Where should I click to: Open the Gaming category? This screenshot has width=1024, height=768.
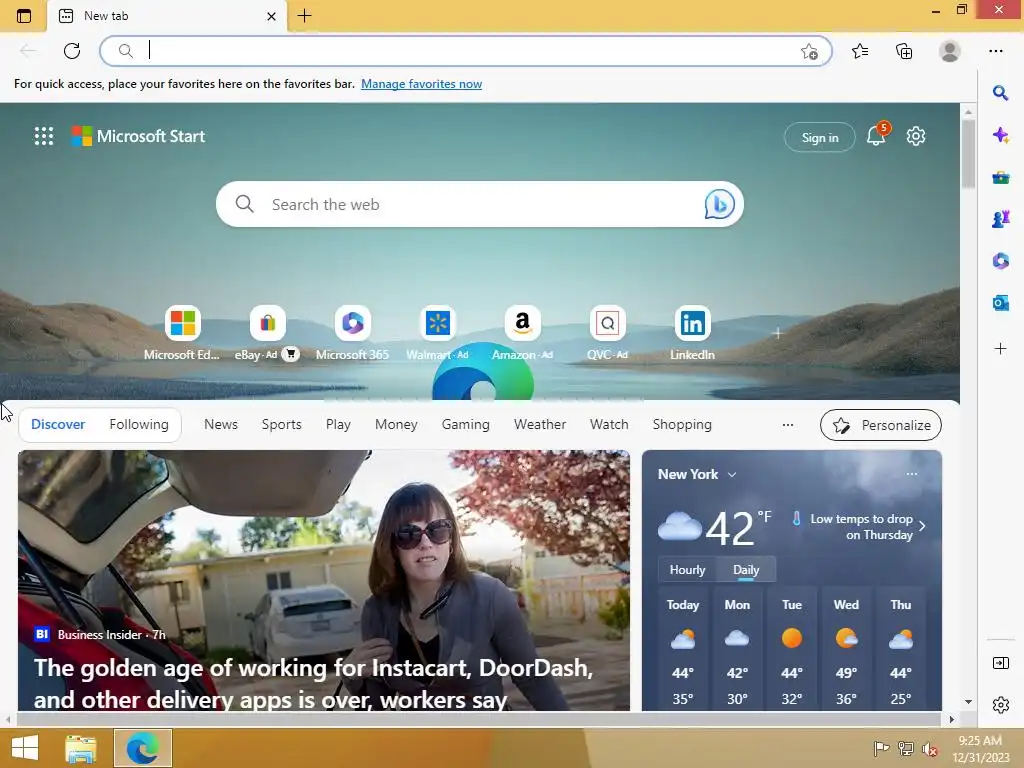[x=466, y=424]
